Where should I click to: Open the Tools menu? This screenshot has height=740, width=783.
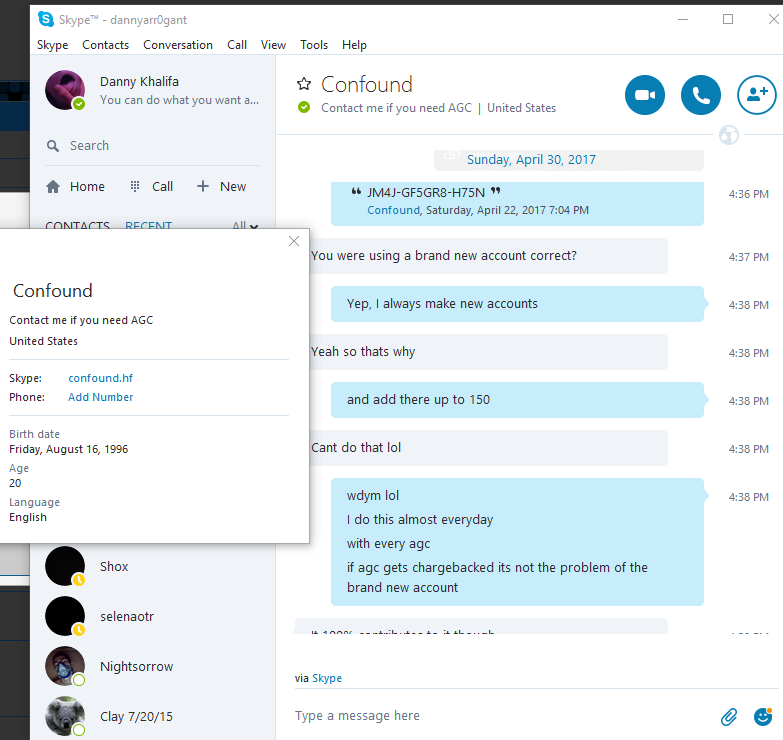(x=314, y=45)
